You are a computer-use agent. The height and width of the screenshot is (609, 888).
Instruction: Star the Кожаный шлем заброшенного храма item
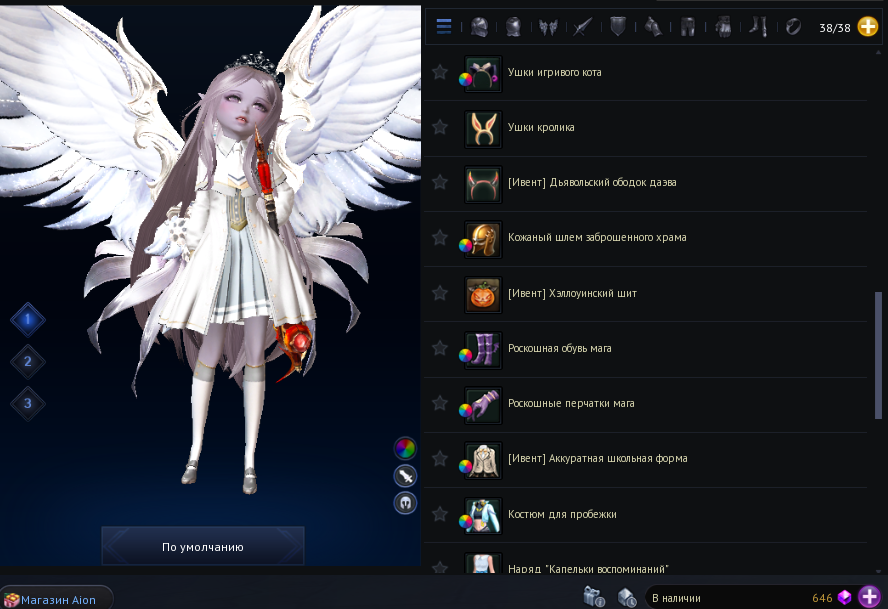(x=439, y=237)
